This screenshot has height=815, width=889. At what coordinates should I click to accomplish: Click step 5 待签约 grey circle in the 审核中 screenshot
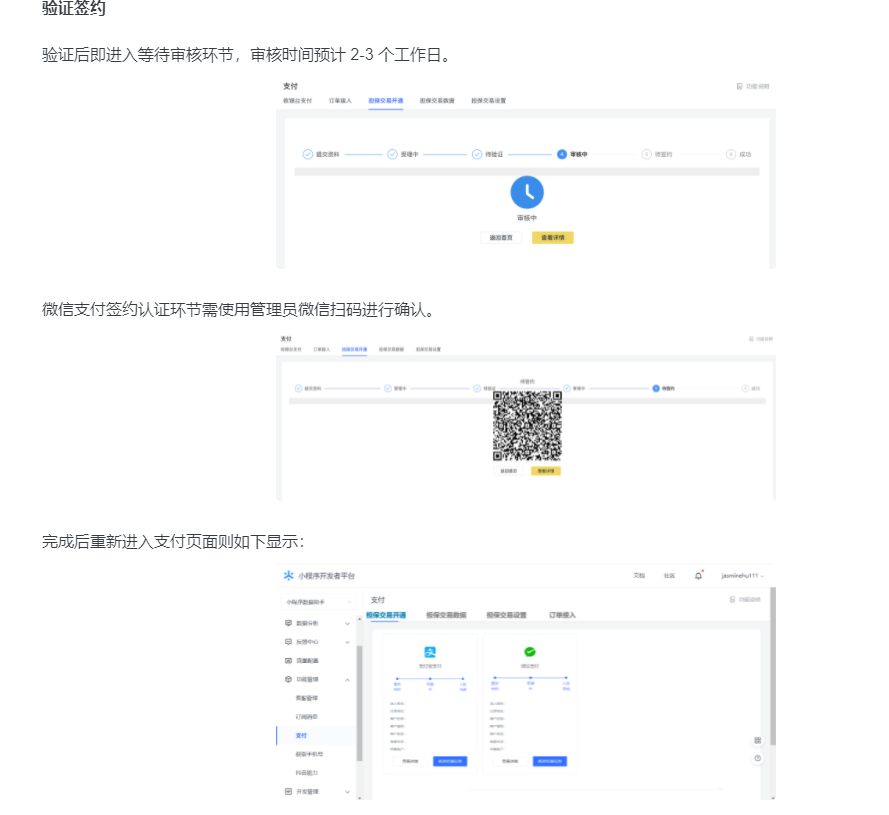646,154
